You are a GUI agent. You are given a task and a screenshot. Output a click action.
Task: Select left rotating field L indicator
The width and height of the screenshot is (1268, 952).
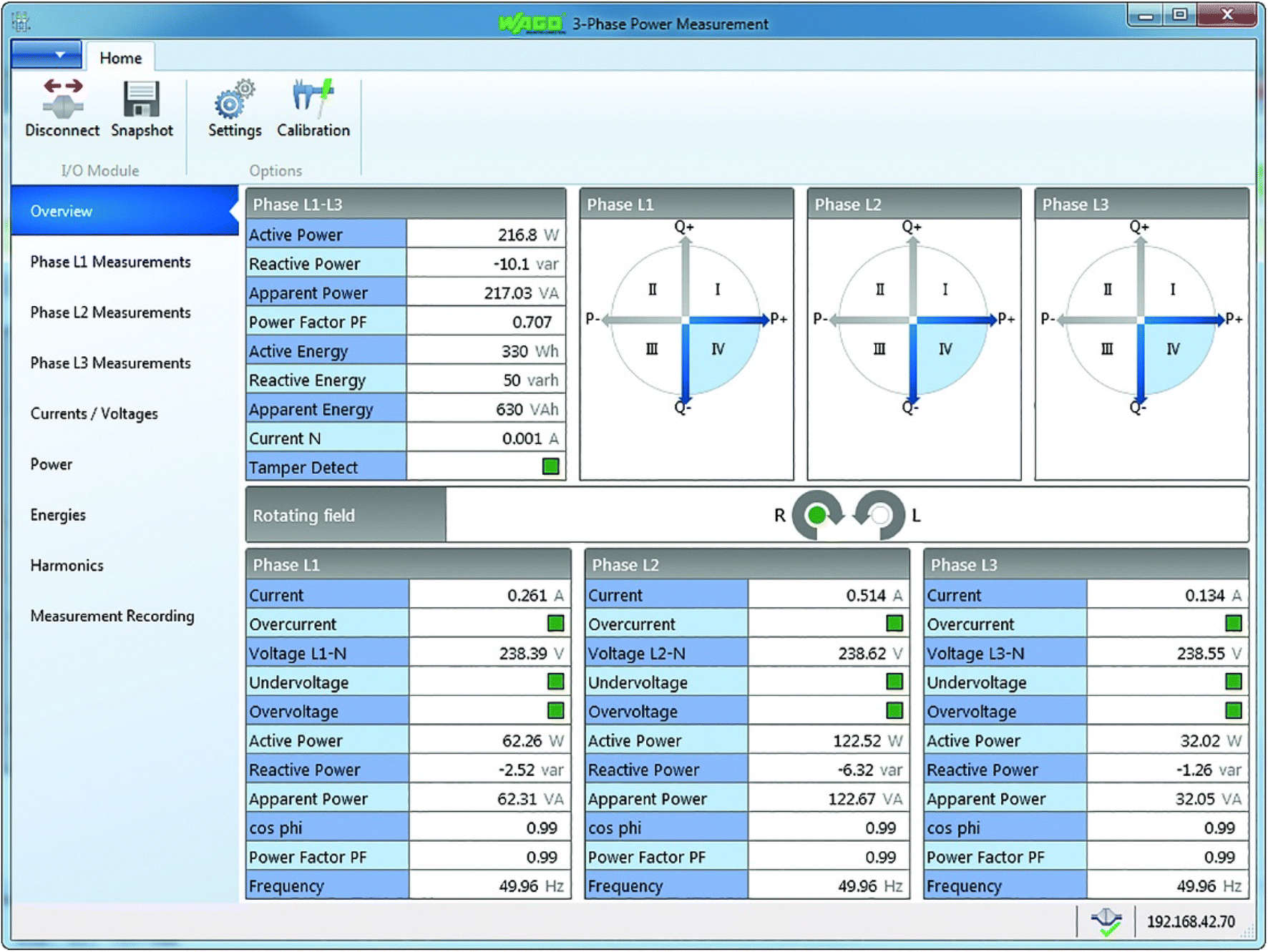pyautogui.click(x=880, y=515)
